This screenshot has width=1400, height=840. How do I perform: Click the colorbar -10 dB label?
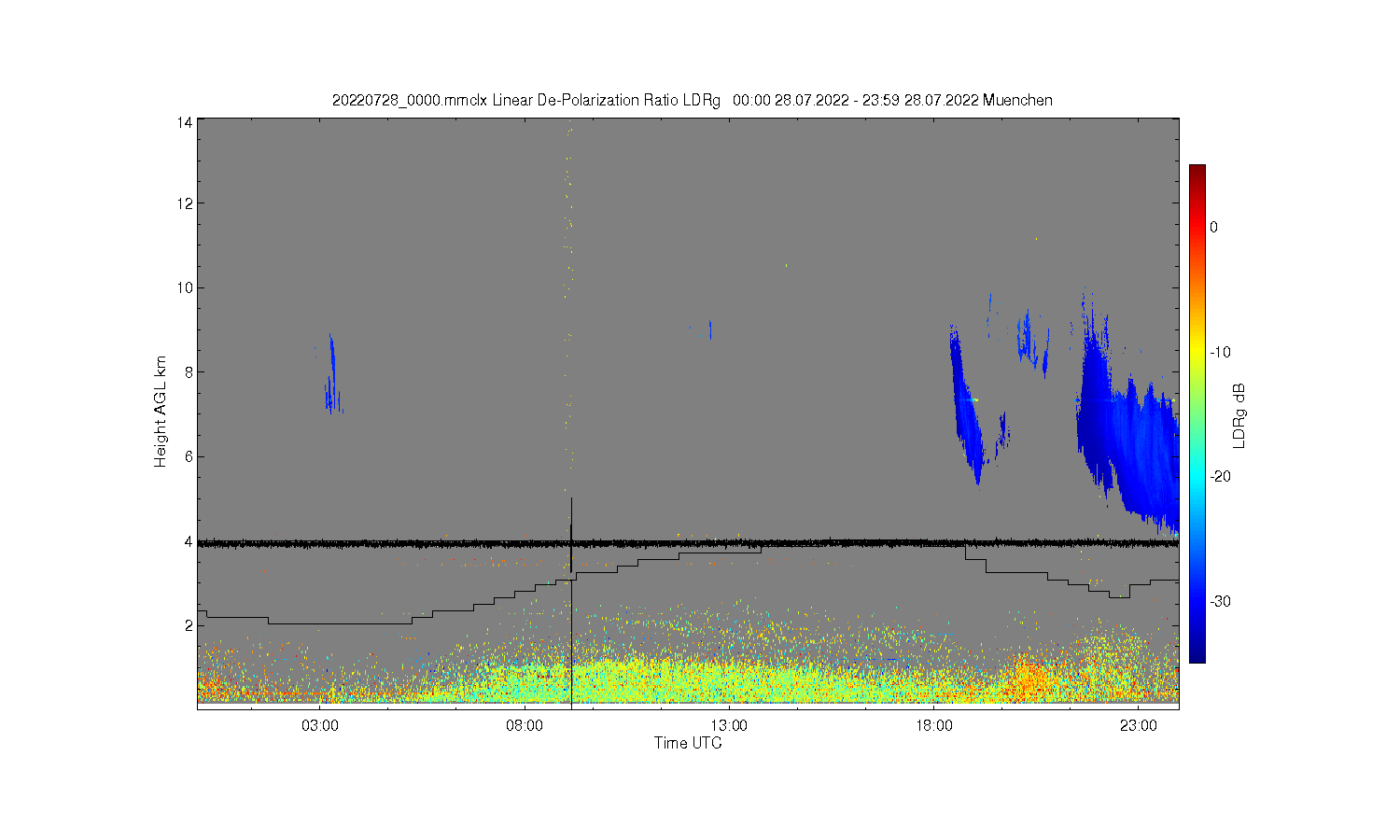[1221, 352]
